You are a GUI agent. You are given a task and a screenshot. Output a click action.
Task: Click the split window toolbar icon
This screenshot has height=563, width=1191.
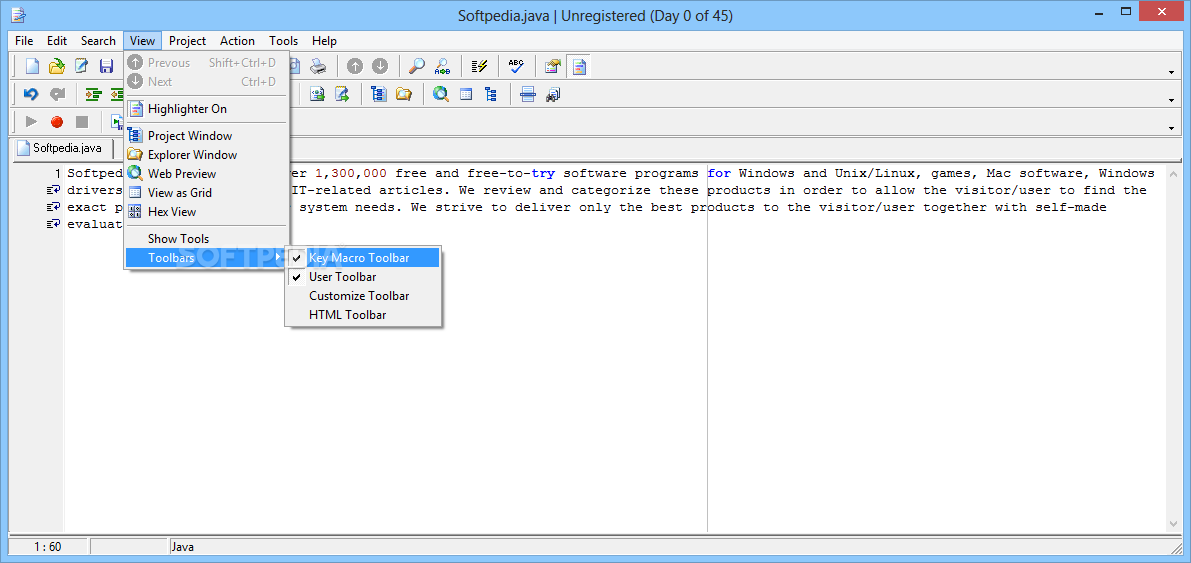point(528,94)
